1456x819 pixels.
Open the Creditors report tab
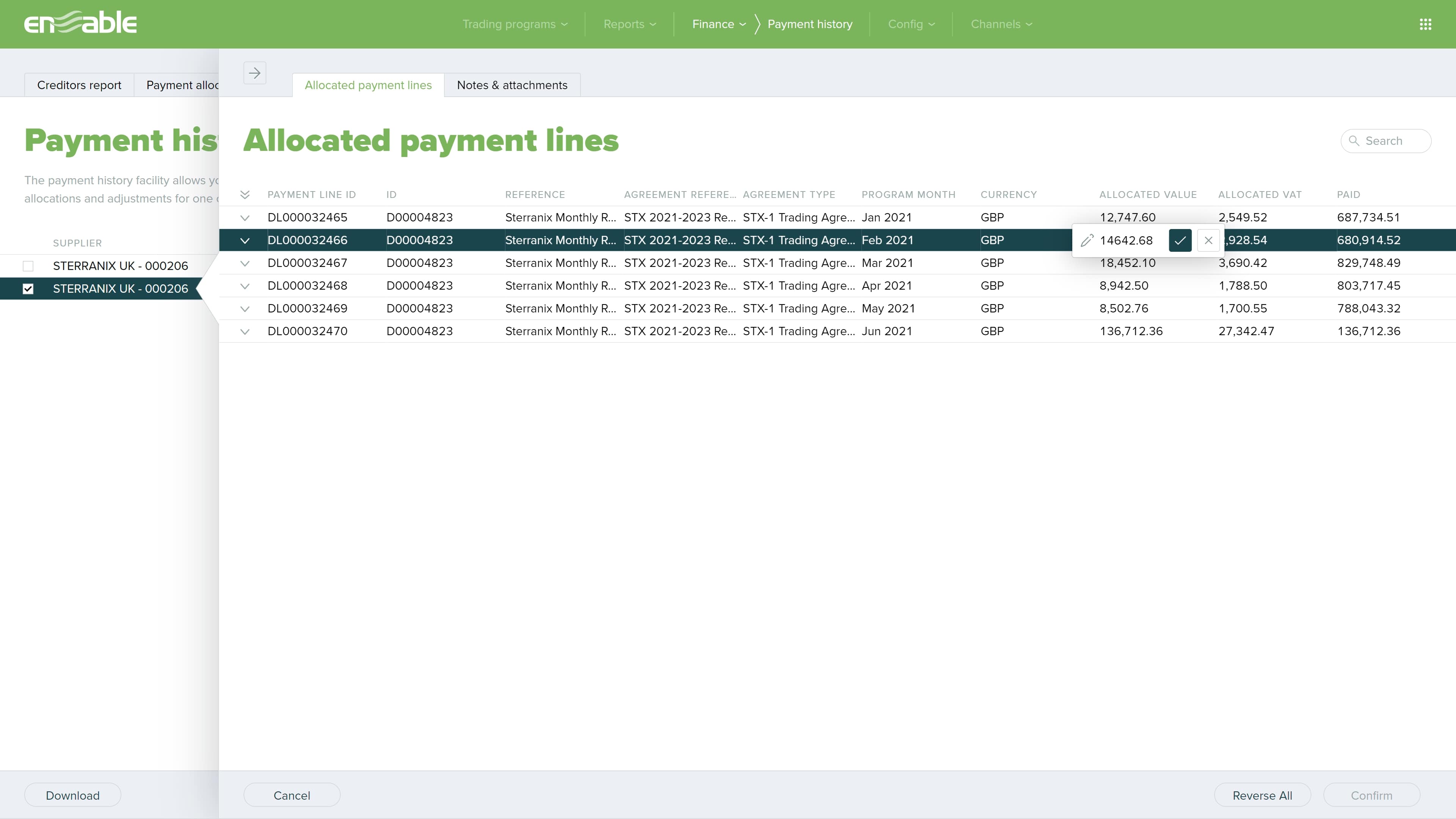pos(79,85)
